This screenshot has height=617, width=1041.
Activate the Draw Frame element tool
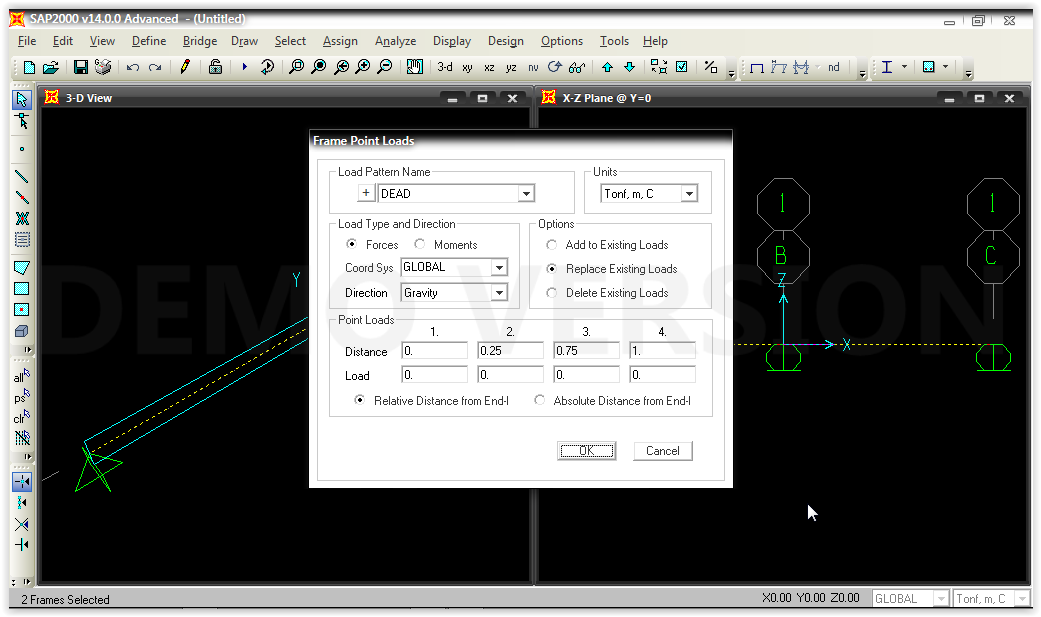[21, 174]
